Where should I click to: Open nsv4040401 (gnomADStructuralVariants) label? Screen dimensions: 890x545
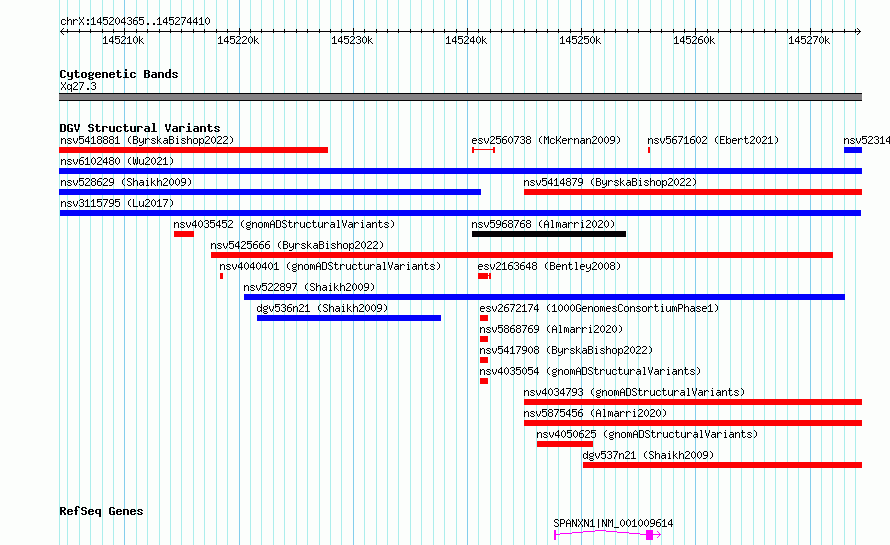click(330, 266)
